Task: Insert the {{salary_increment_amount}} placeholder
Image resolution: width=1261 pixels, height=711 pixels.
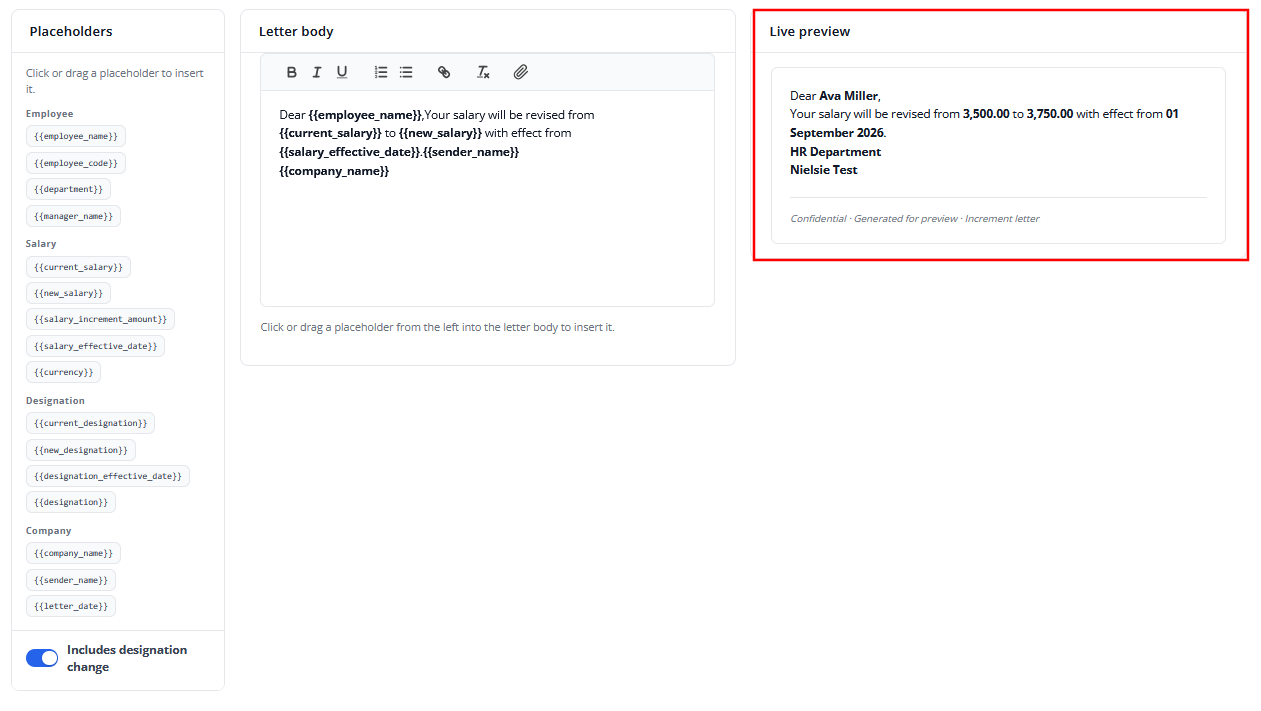Action: click(x=101, y=319)
